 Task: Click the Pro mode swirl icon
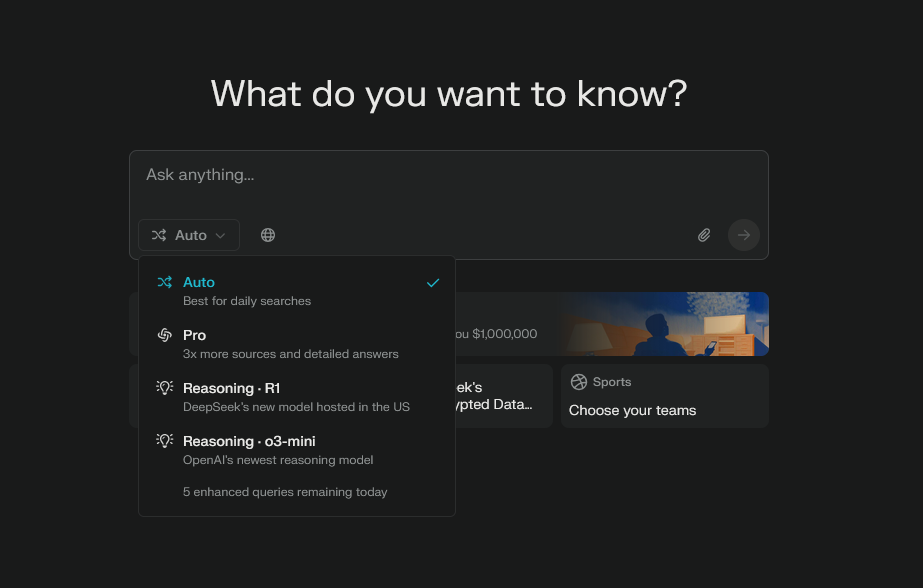pyautogui.click(x=165, y=335)
